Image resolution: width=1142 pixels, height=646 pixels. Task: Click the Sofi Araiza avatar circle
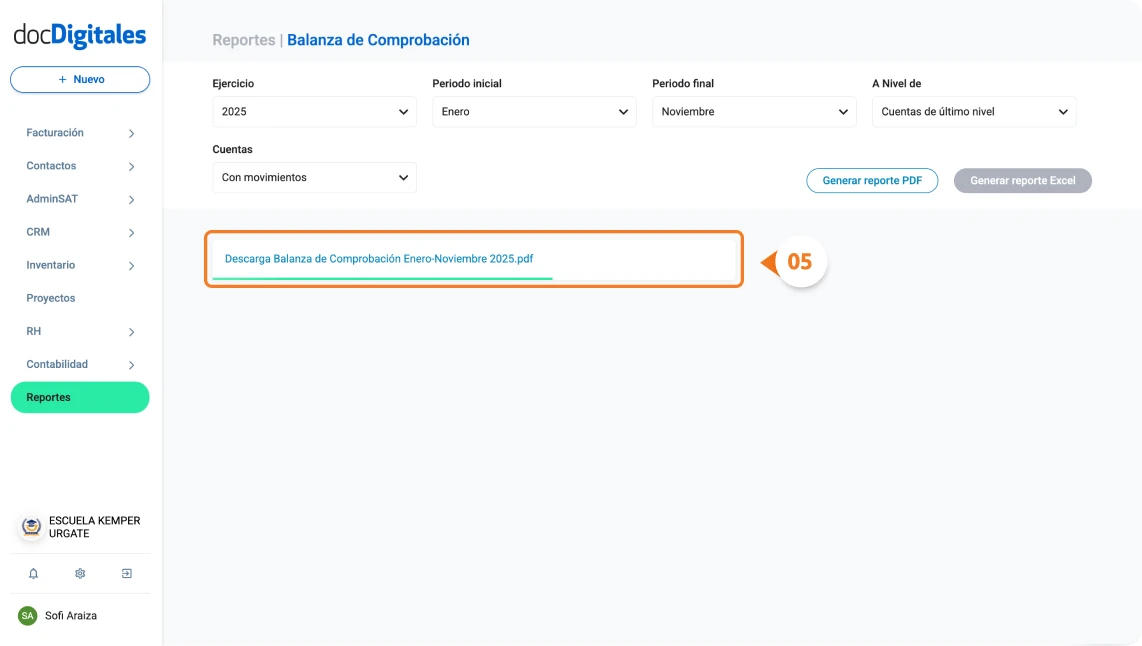[x=29, y=616]
